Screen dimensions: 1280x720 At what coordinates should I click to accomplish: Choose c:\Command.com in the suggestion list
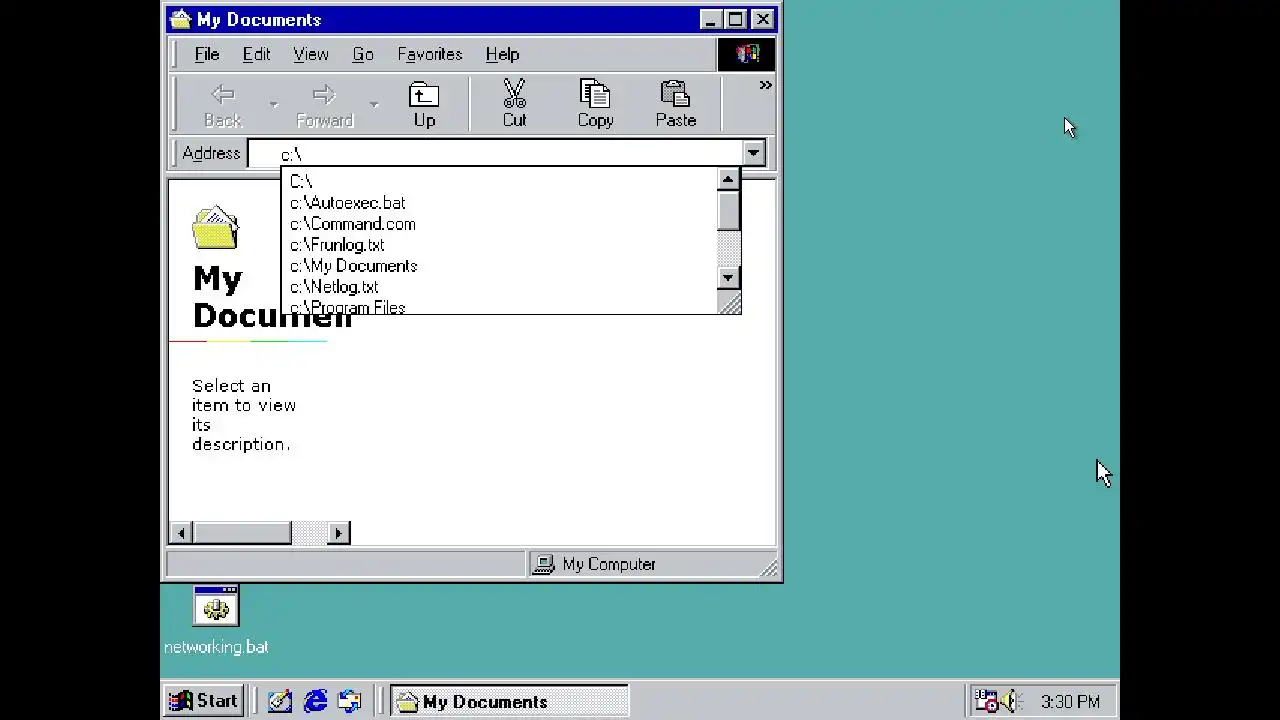(x=500, y=224)
